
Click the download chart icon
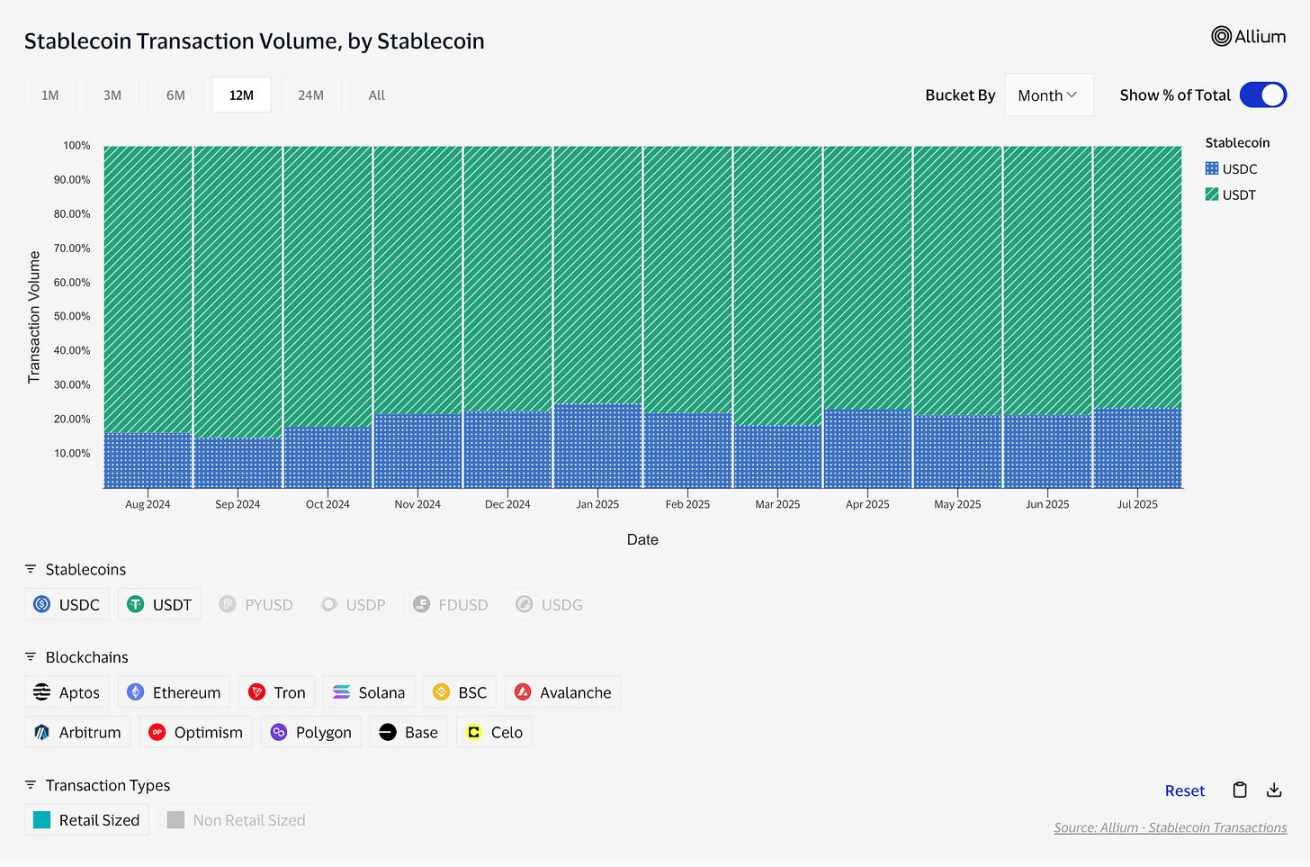1274,790
